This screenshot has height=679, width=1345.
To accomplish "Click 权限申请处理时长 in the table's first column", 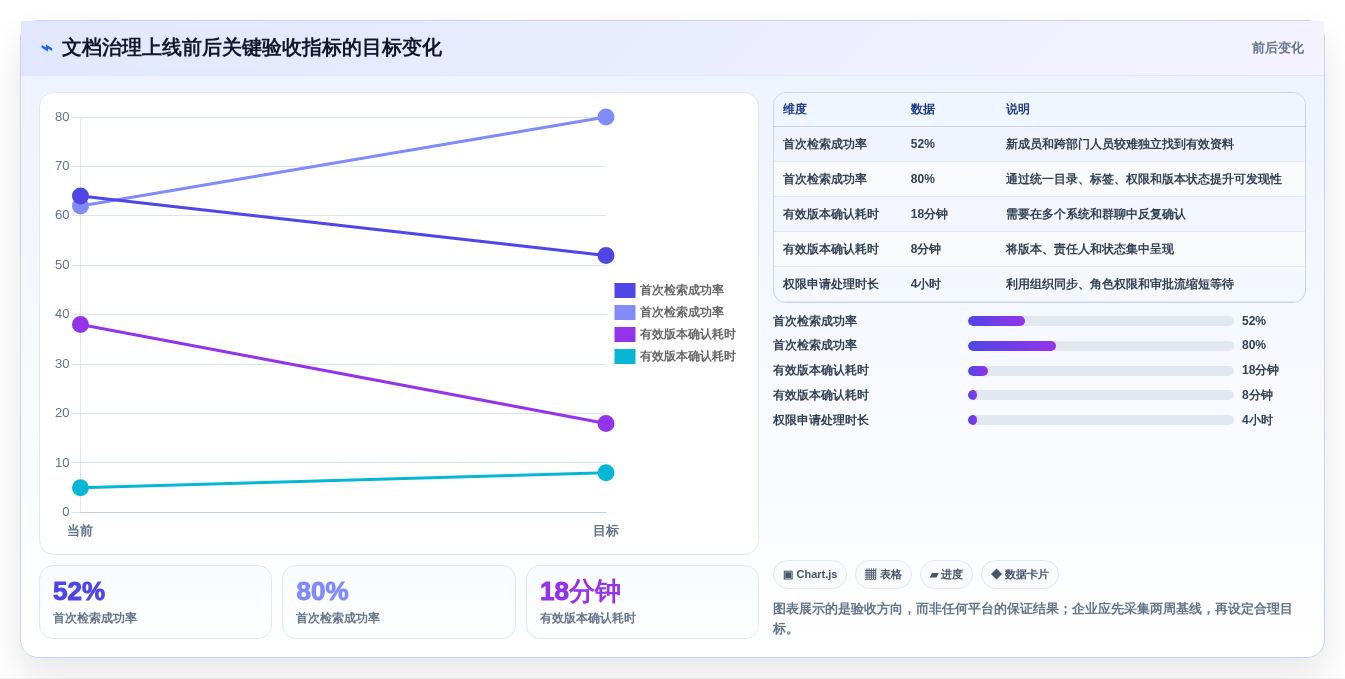I will click(x=831, y=284).
